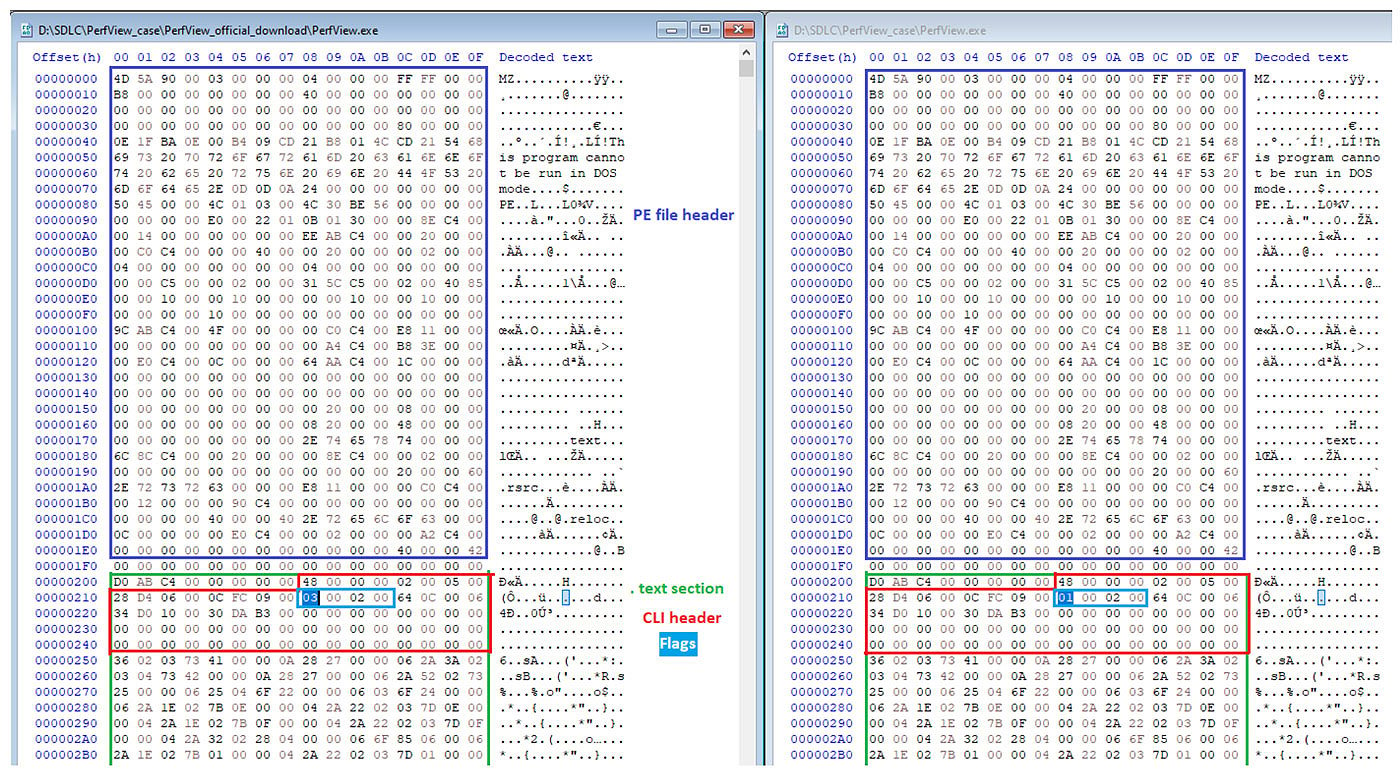
Task: Click Decoded text header in right window
Action: [1302, 57]
